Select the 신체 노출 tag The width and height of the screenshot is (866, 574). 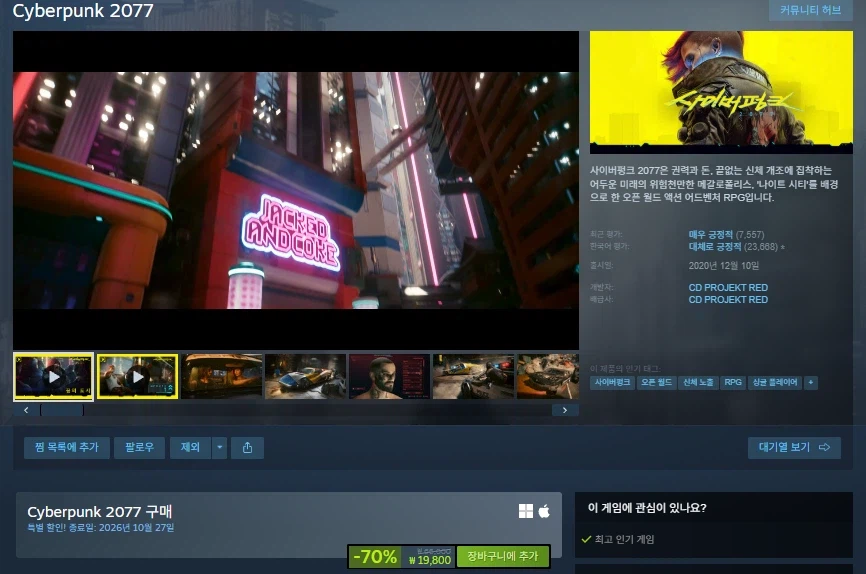click(698, 382)
